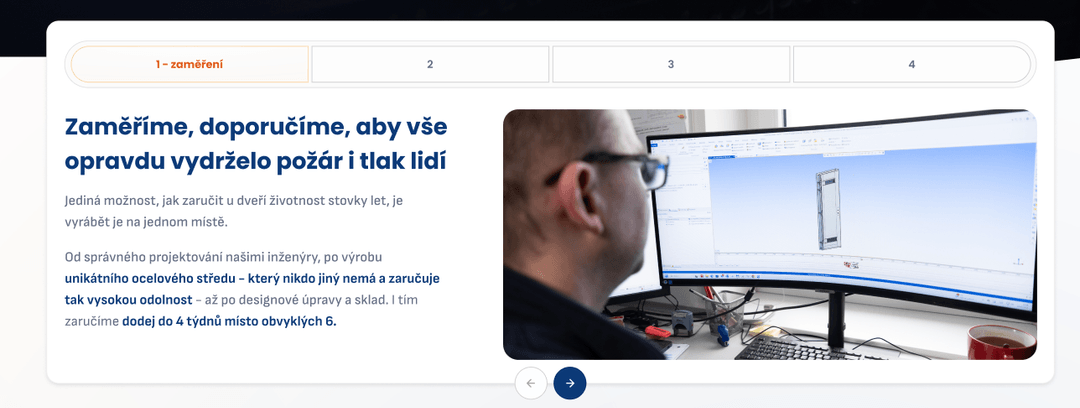Click the pen holder cup on the desk

tap(729, 310)
